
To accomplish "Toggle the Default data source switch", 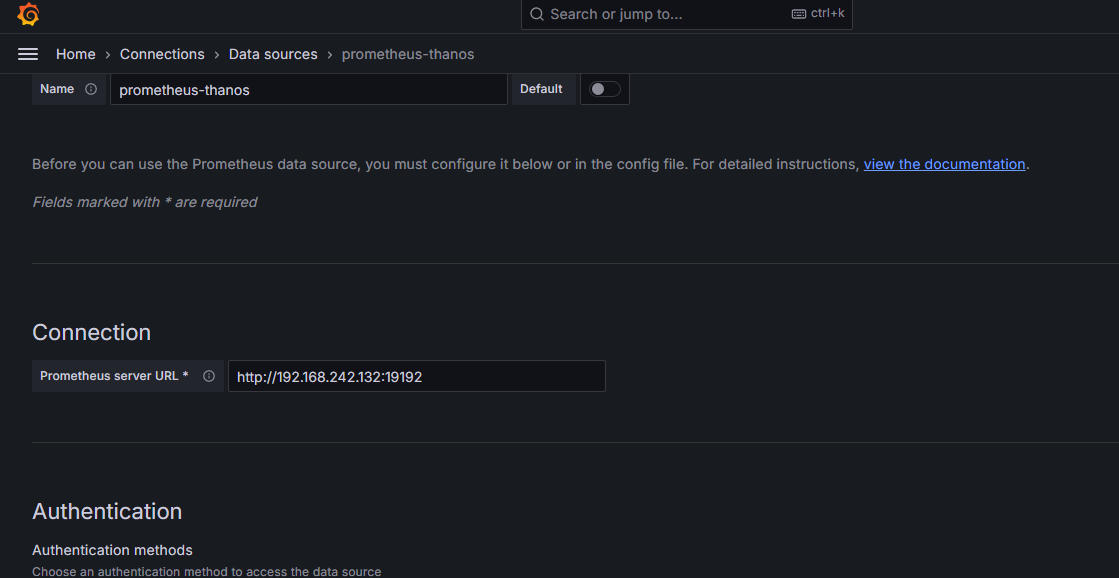I will point(604,89).
